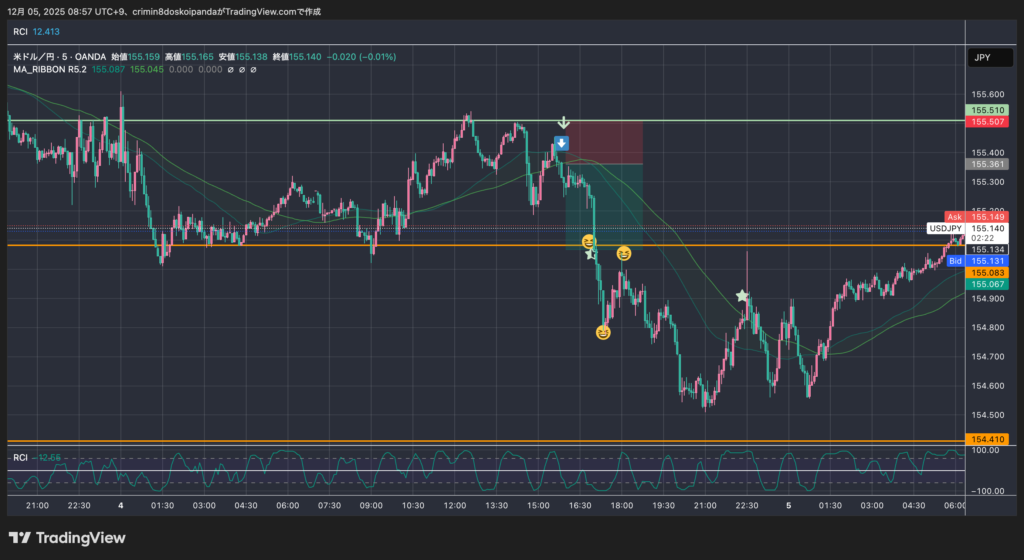Screen dimensions: 1024x560
Task: Click the TradingView logo
Action: coord(67,538)
